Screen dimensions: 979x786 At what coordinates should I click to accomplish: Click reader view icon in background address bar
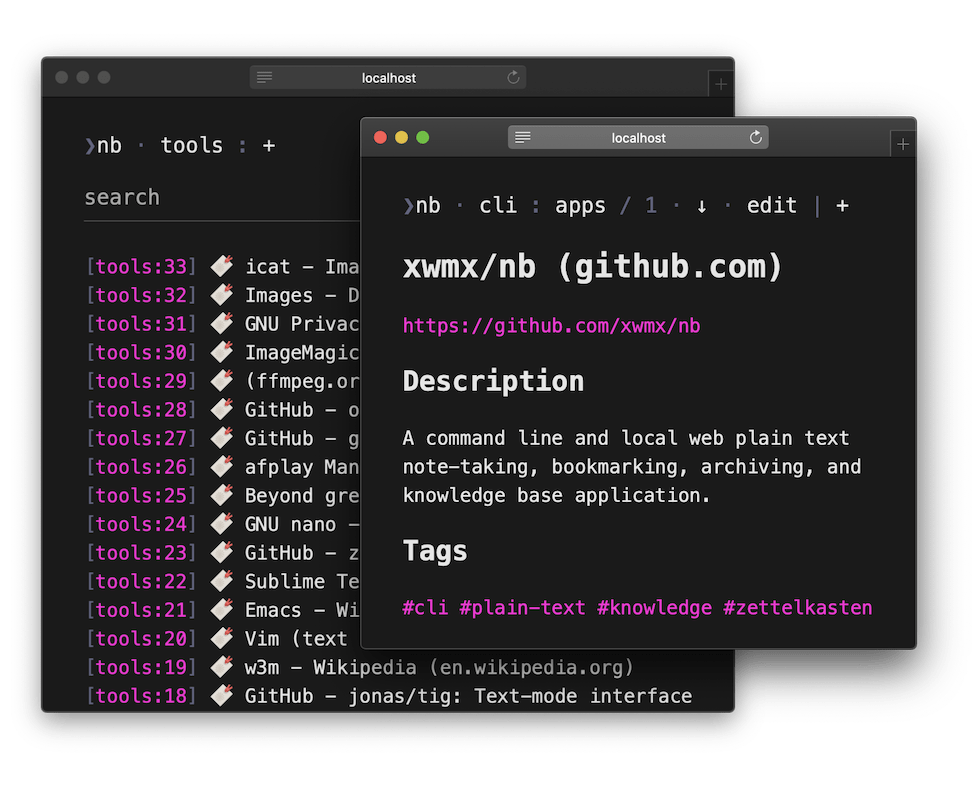(x=265, y=78)
